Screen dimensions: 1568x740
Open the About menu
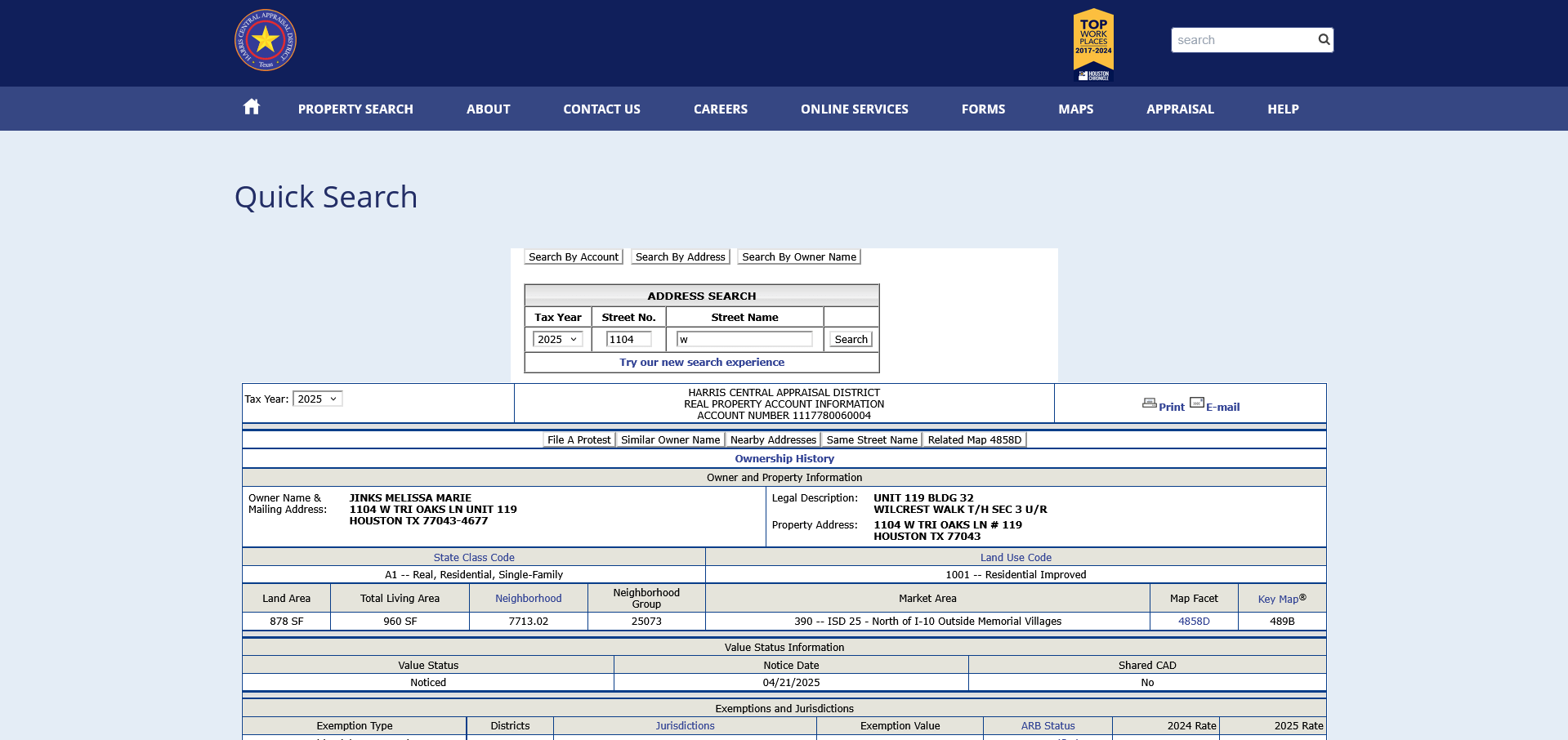pos(488,109)
